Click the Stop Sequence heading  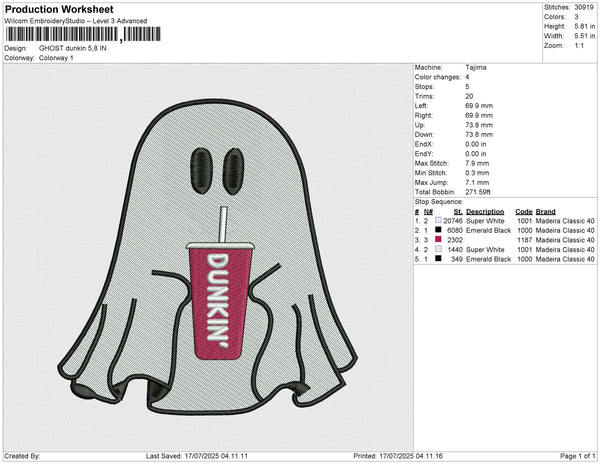[x=439, y=202]
